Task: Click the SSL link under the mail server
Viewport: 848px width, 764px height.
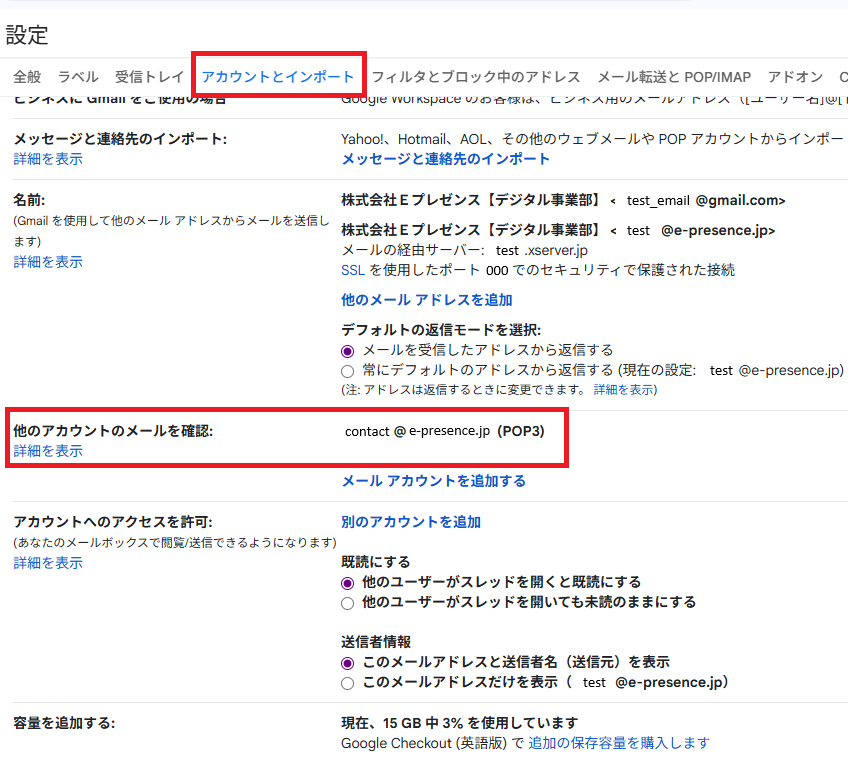Action: click(x=352, y=270)
